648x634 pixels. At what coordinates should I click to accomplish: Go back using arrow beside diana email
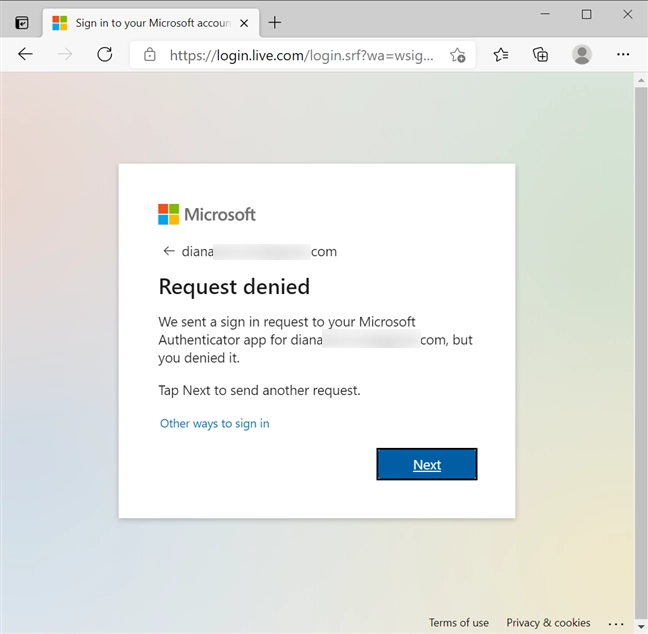169,251
